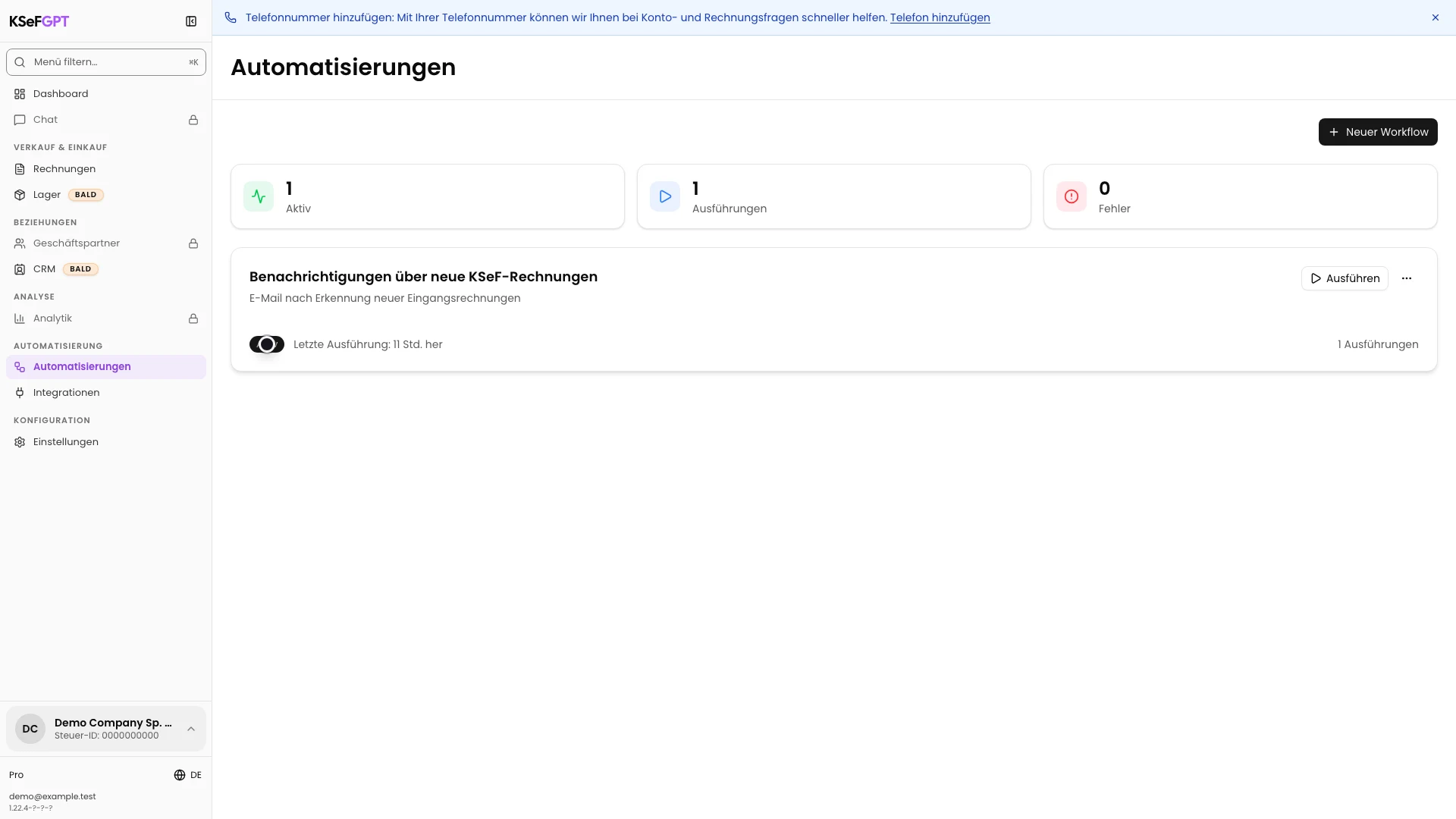Screen dimensions: 1456x819
Task: Click the Letzte Ausführung timestamp text
Action: point(368,344)
